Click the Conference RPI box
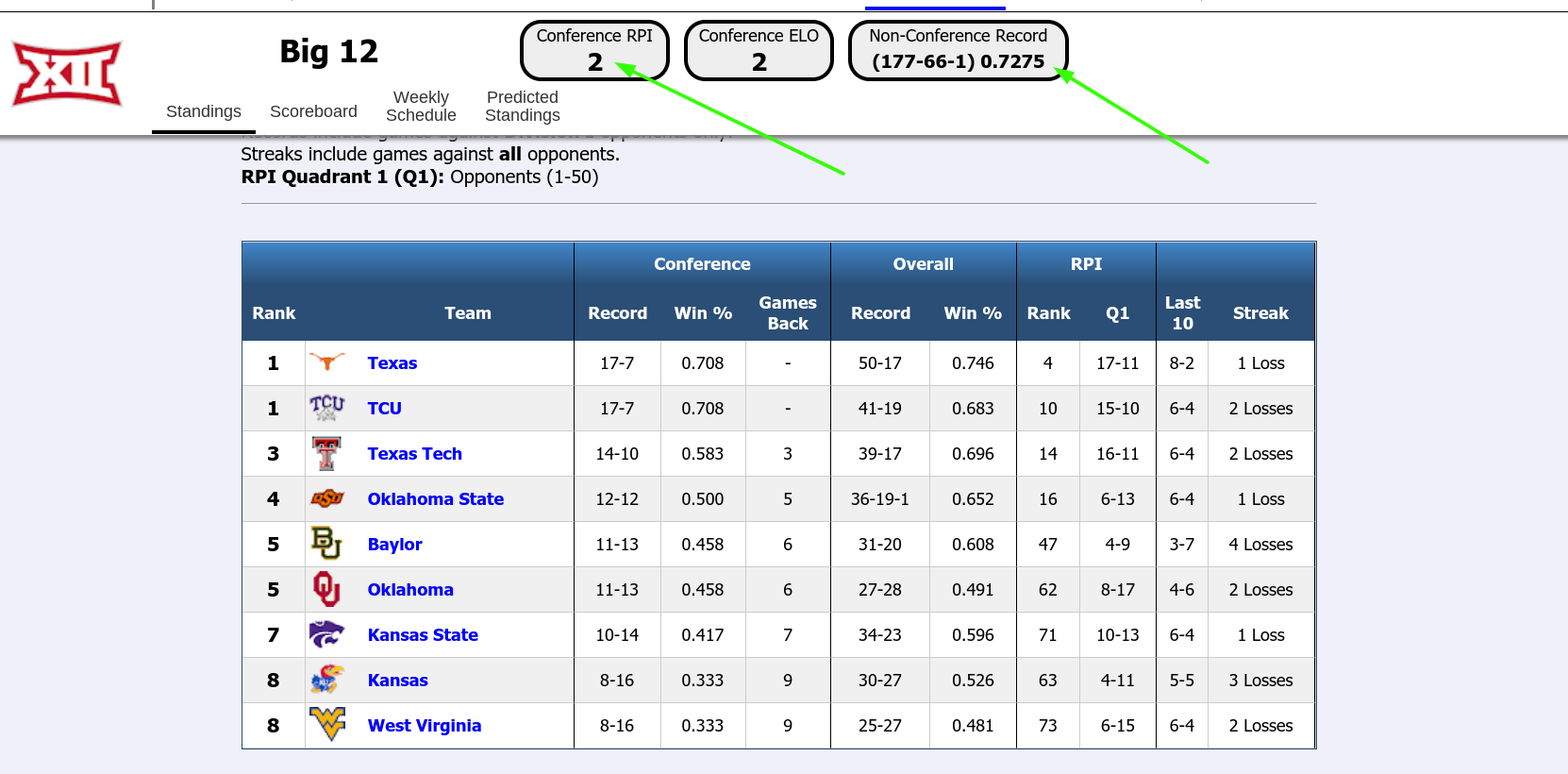 coord(594,50)
